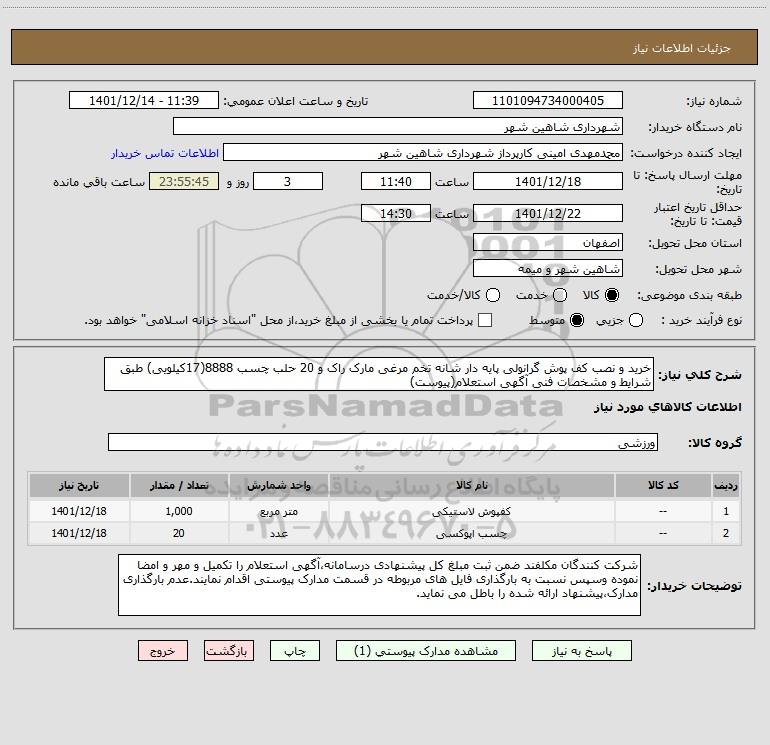Click the چسب اپوکسی item name cell
770x745 pixels.
[x=471, y=533]
